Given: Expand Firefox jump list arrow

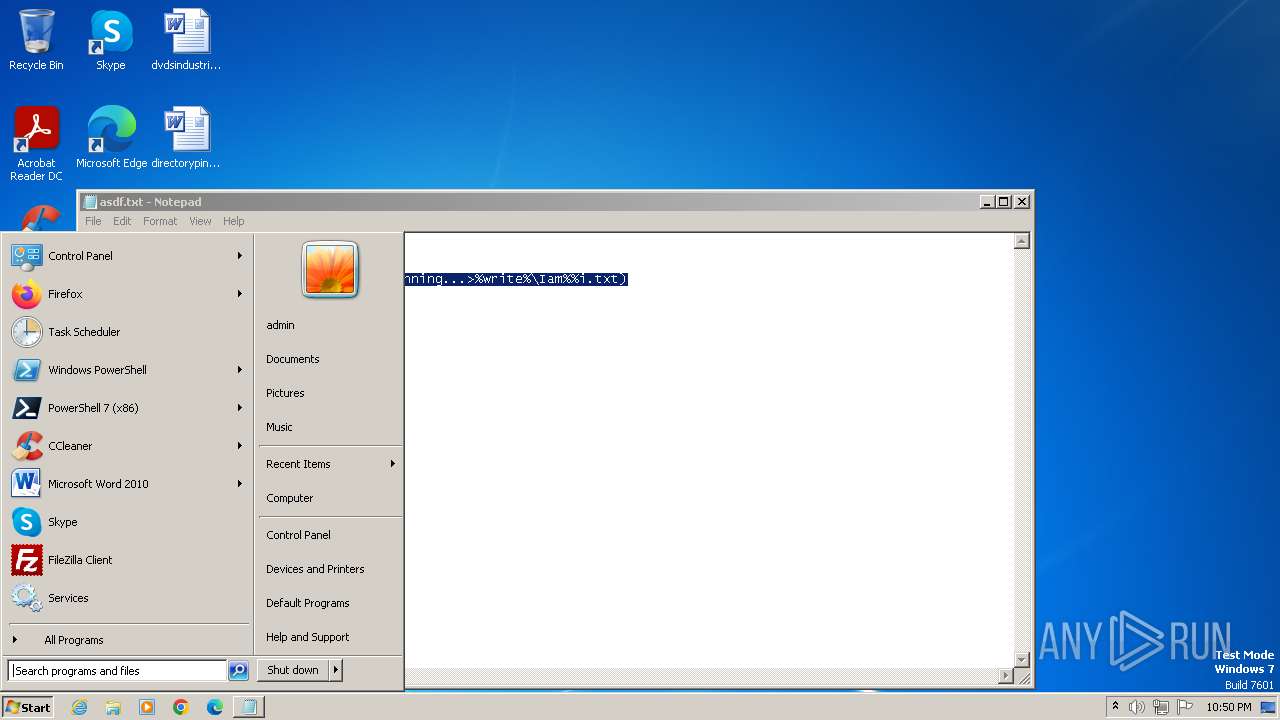Looking at the screenshot, I should (240, 294).
